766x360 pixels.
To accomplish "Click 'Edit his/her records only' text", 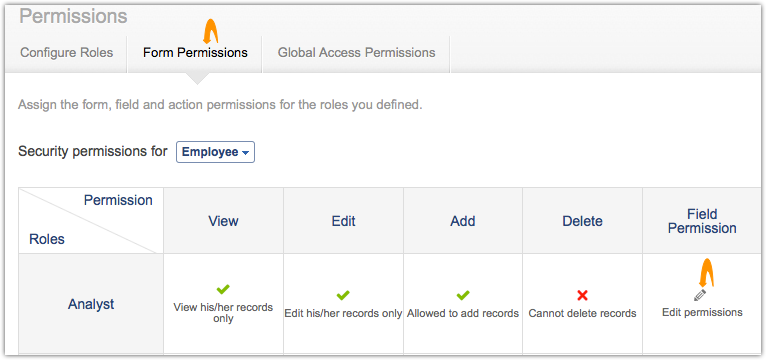I will (x=343, y=313).
